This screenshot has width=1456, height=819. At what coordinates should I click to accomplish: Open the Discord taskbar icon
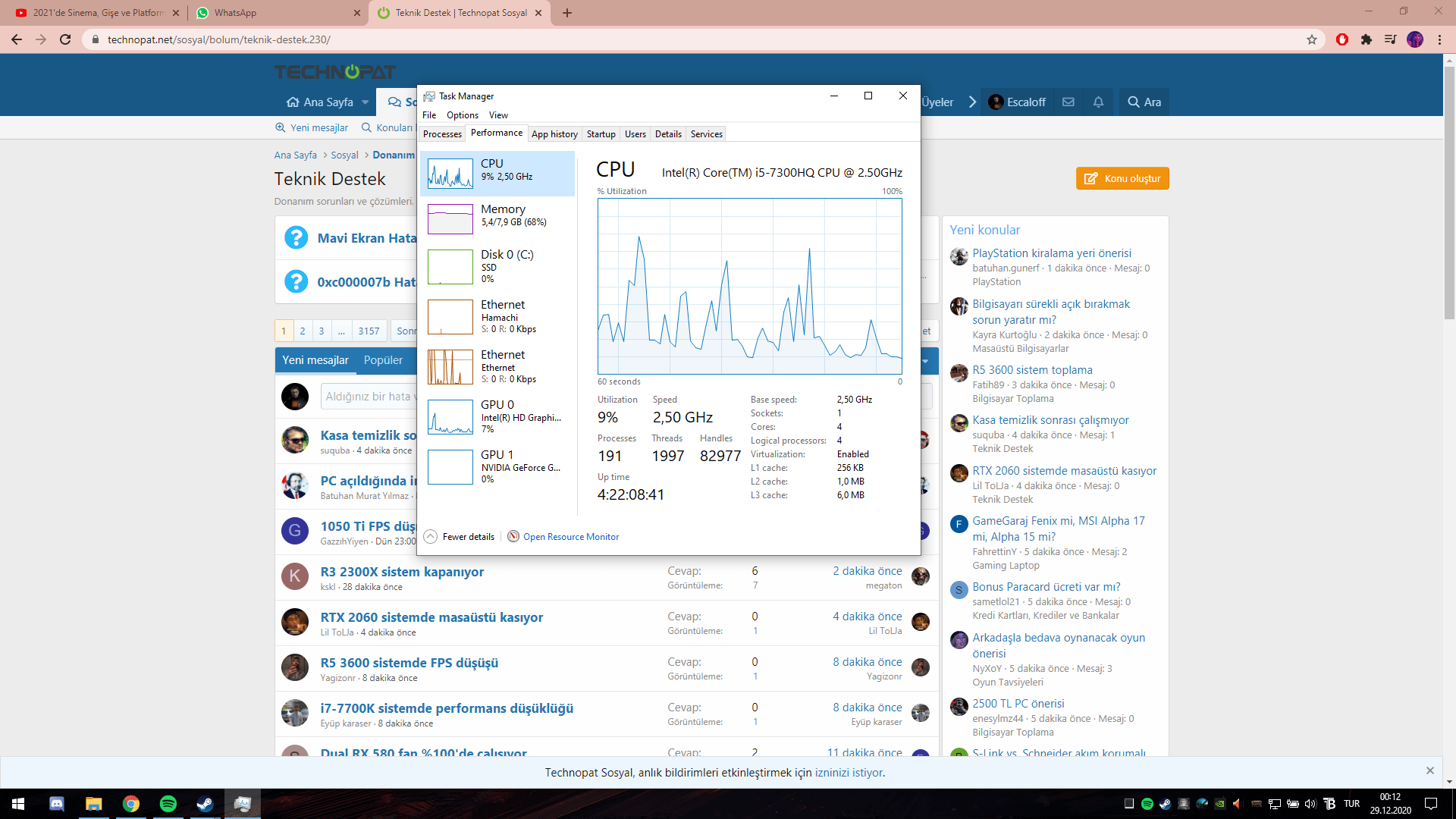pos(57,804)
